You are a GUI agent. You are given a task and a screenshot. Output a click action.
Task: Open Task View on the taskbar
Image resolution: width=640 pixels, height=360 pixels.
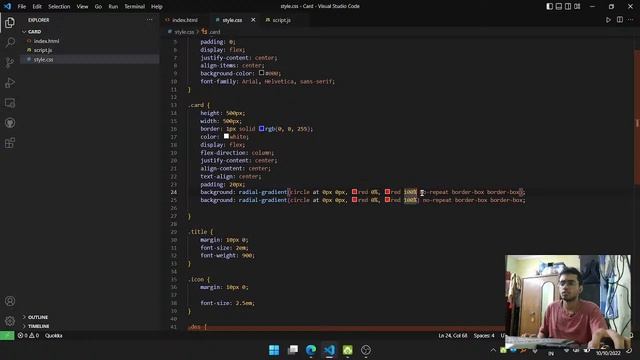point(293,350)
